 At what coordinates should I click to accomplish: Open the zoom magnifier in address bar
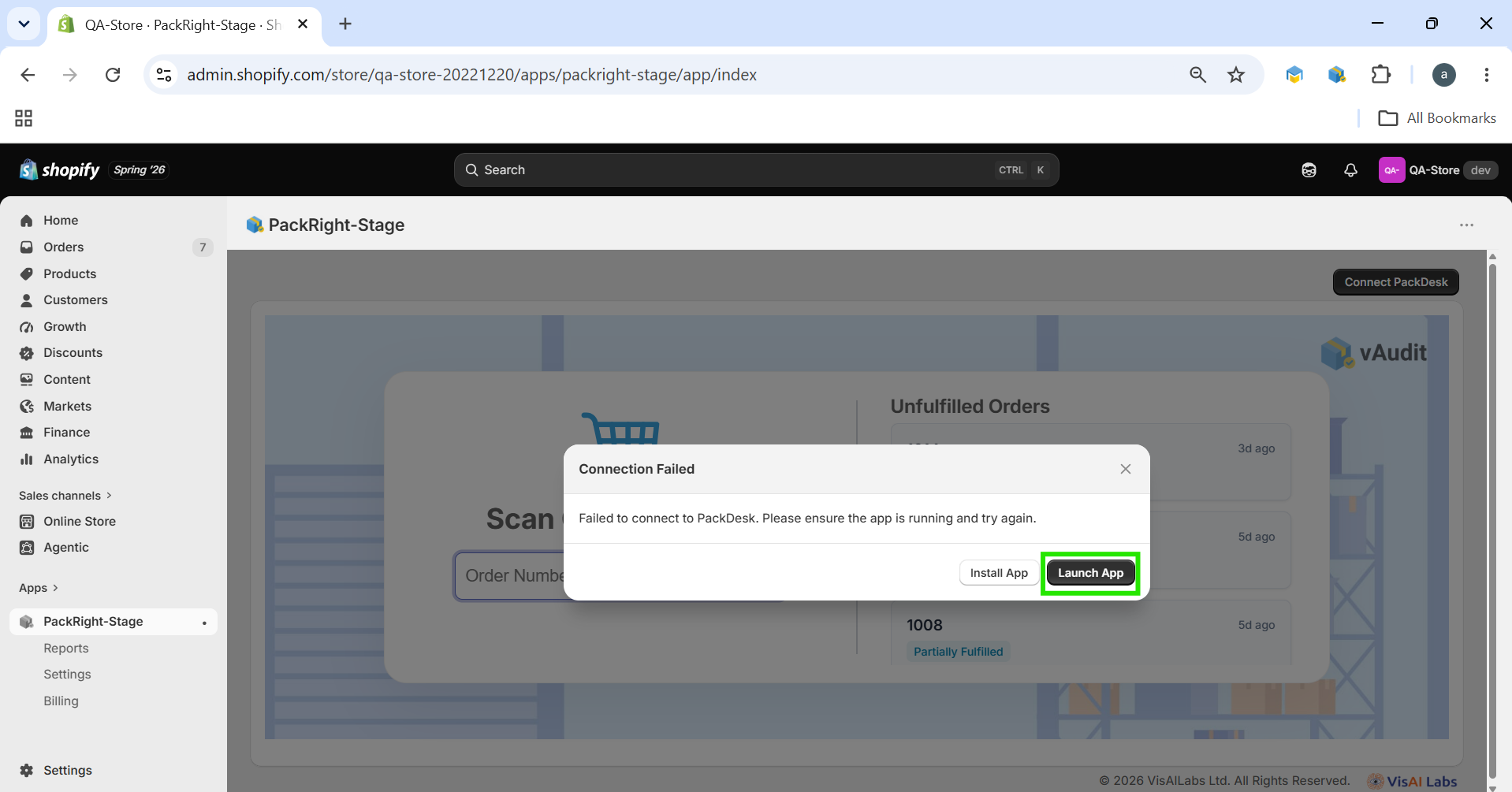[1197, 75]
